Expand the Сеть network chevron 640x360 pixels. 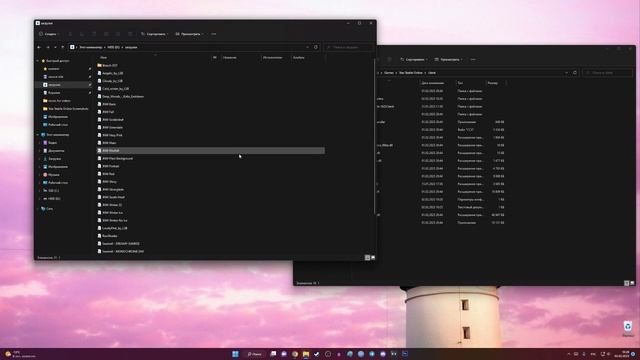click(38, 209)
